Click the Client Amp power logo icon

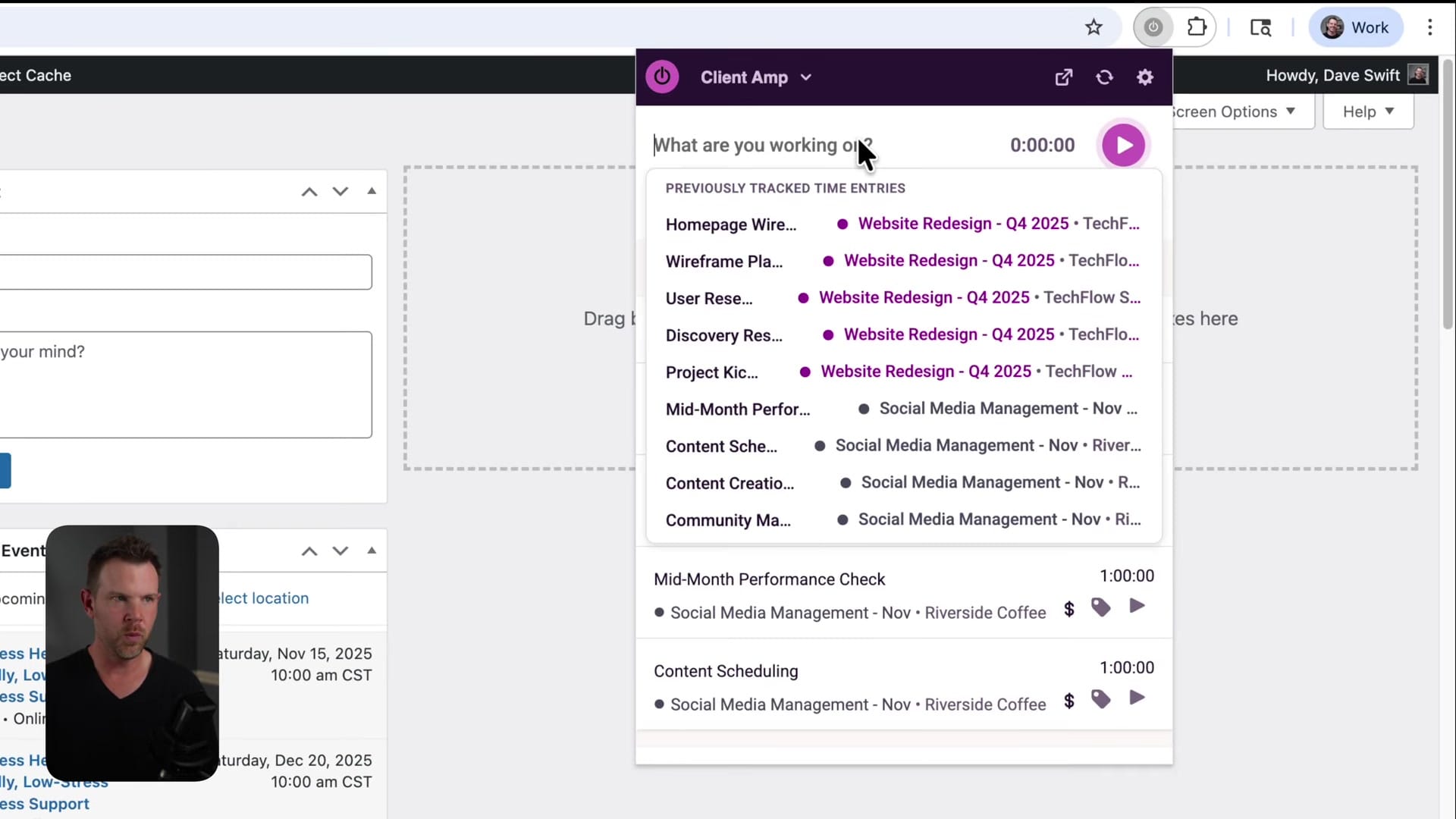[662, 77]
